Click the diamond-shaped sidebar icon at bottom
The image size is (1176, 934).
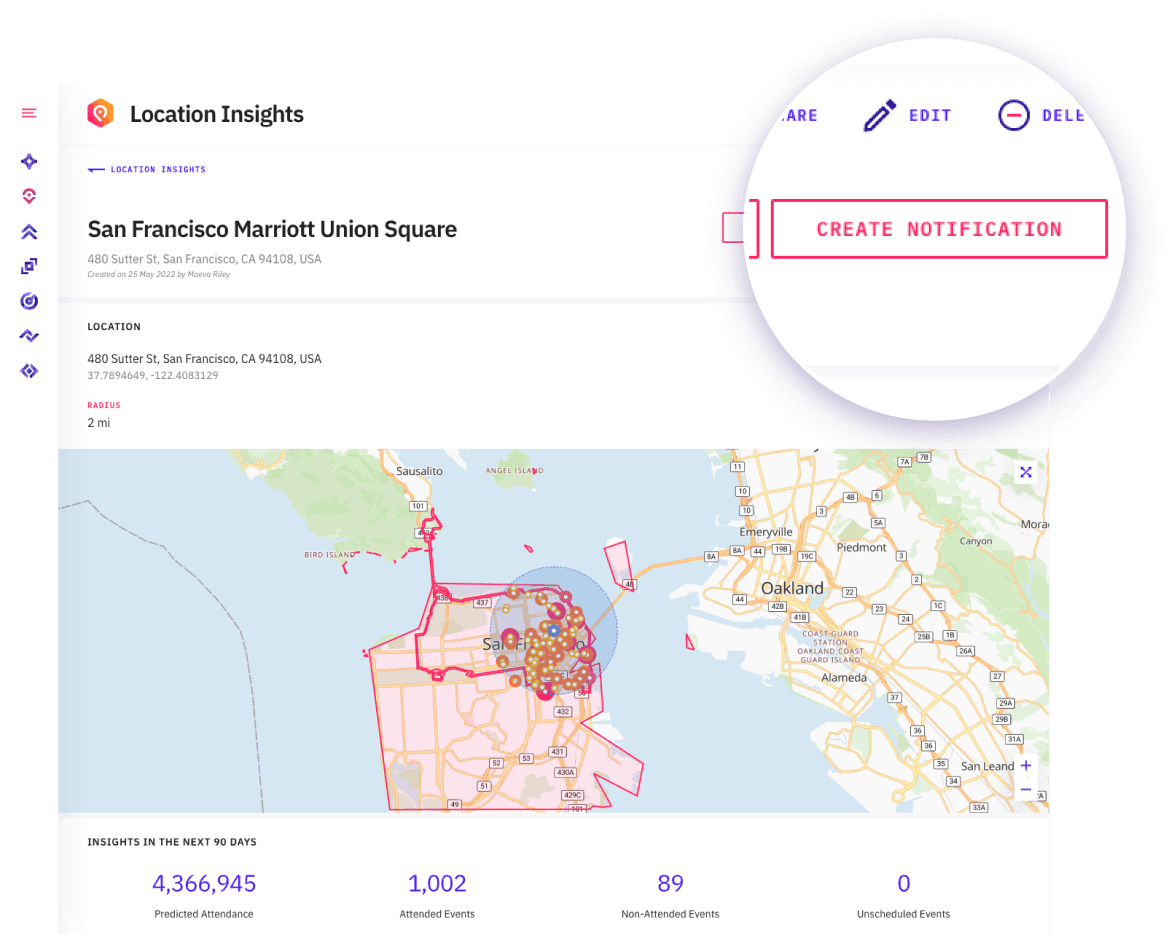tap(29, 371)
